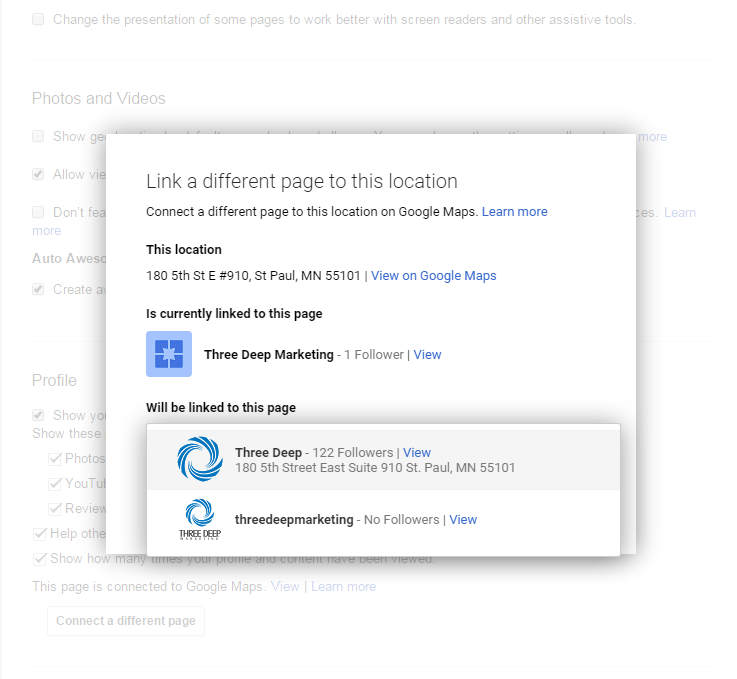The width and height of the screenshot is (737, 679).
Task: Click the Profile section heading
Action: point(54,380)
